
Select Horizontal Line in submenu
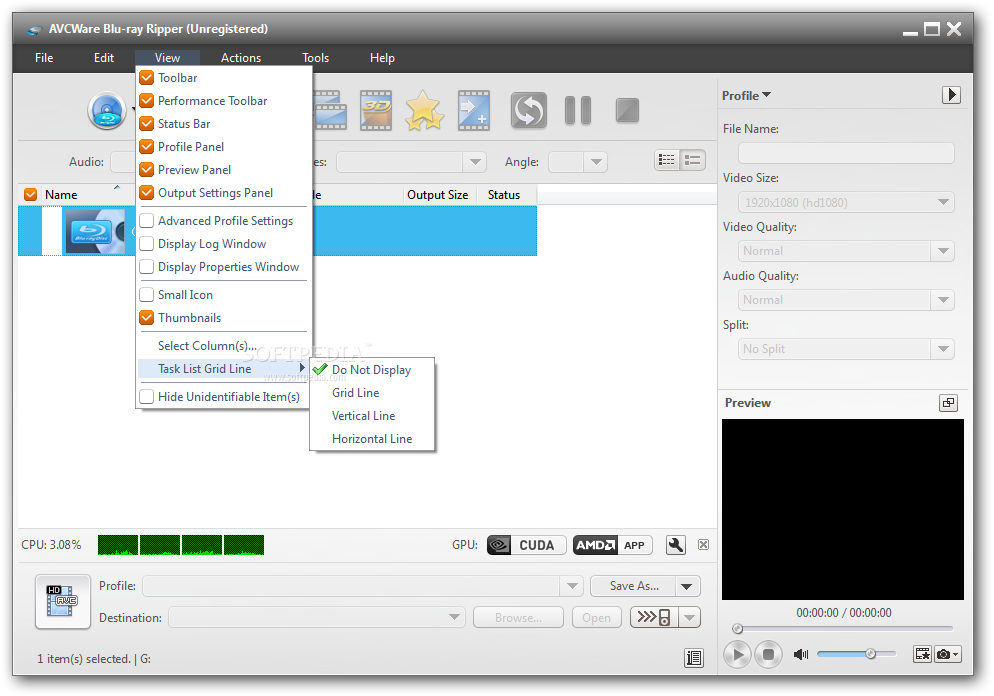(372, 439)
